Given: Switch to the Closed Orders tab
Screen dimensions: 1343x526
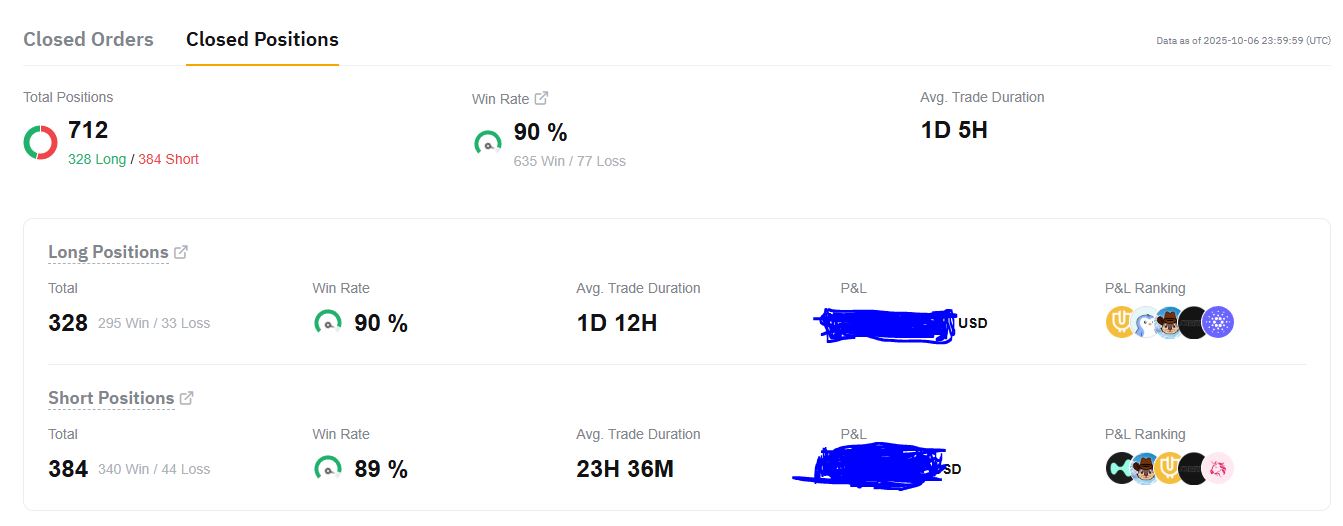Looking at the screenshot, I should pyautogui.click(x=88, y=40).
